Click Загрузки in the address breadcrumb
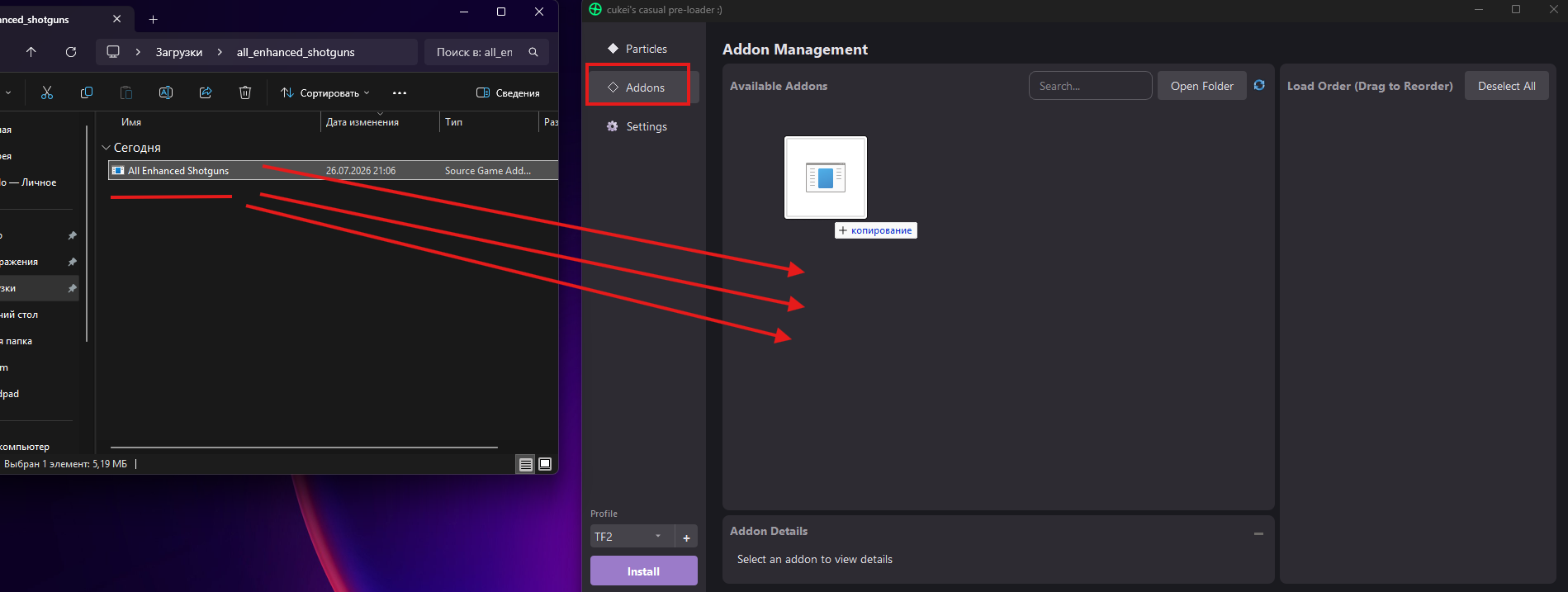The width and height of the screenshot is (1568, 592). (x=179, y=52)
